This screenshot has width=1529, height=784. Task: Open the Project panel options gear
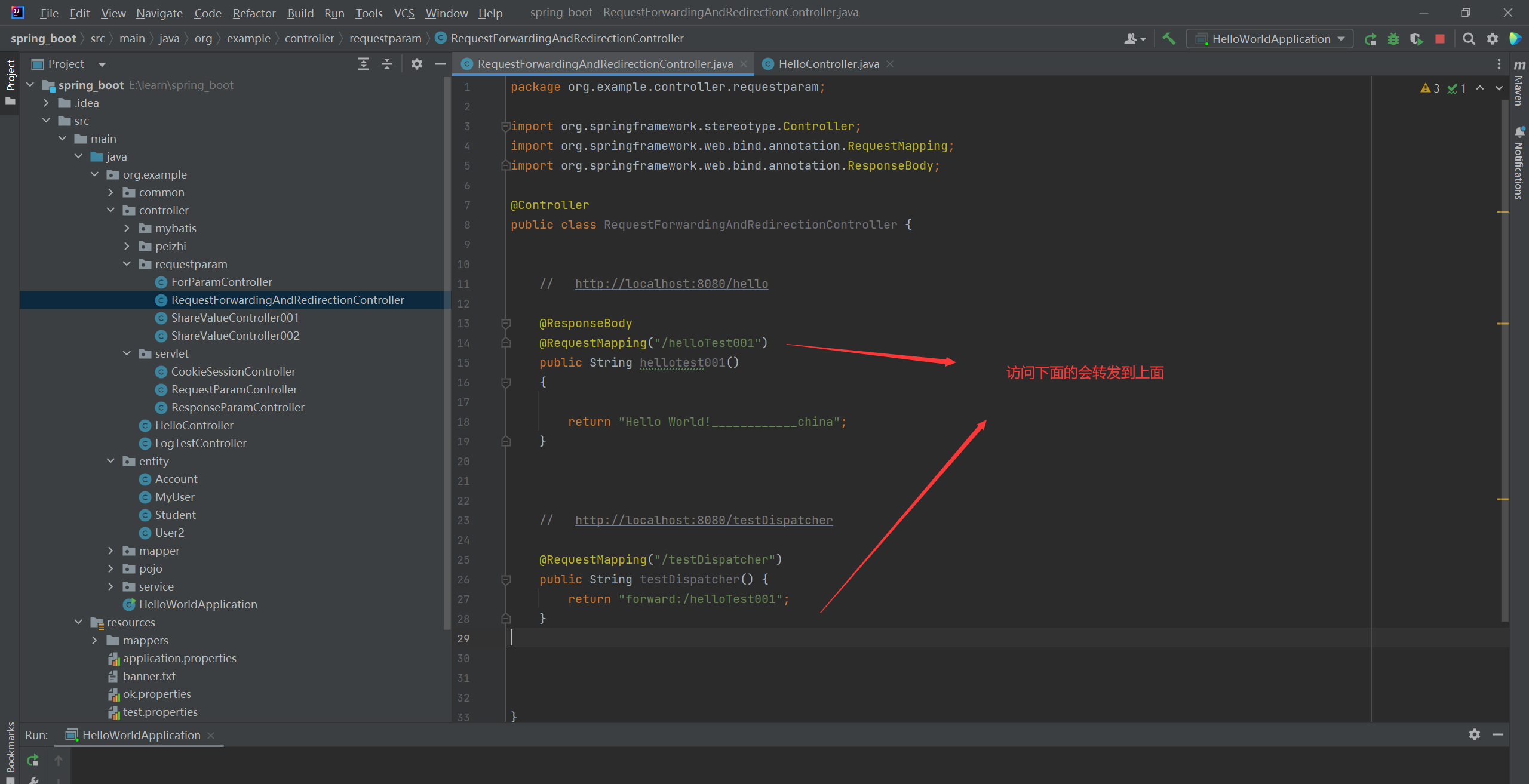point(416,64)
